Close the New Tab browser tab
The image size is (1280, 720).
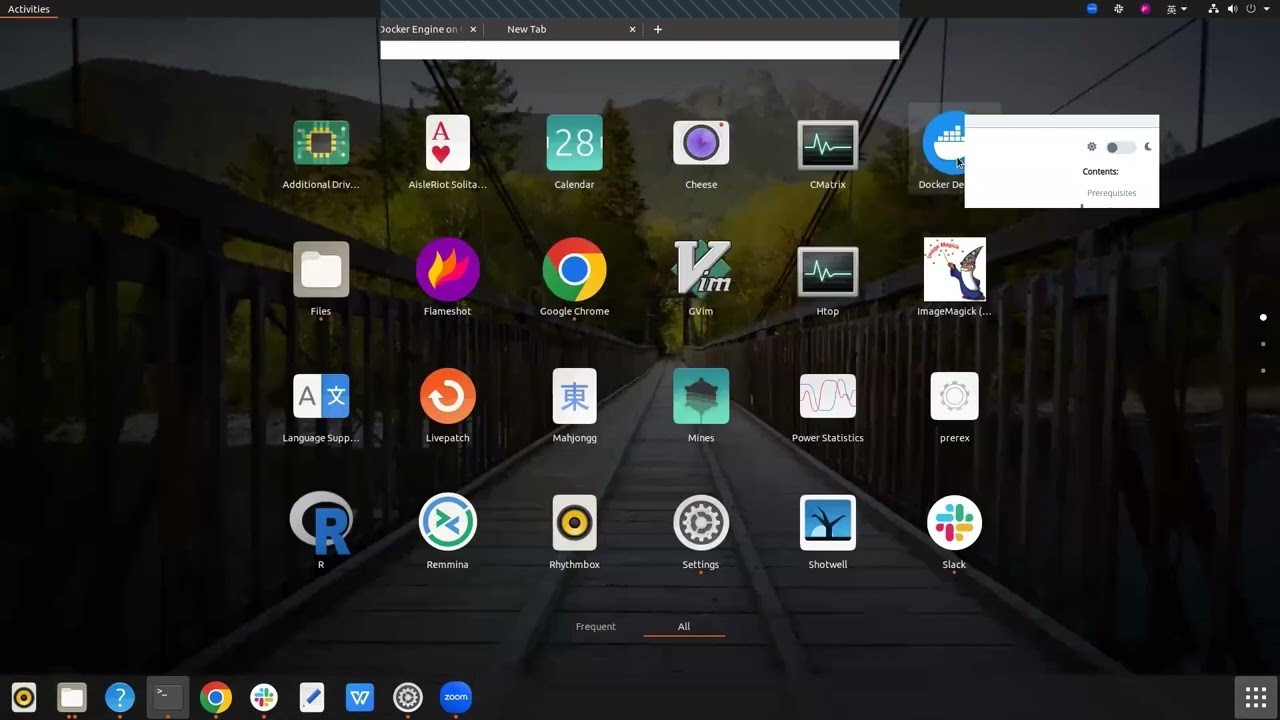(632, 29)
